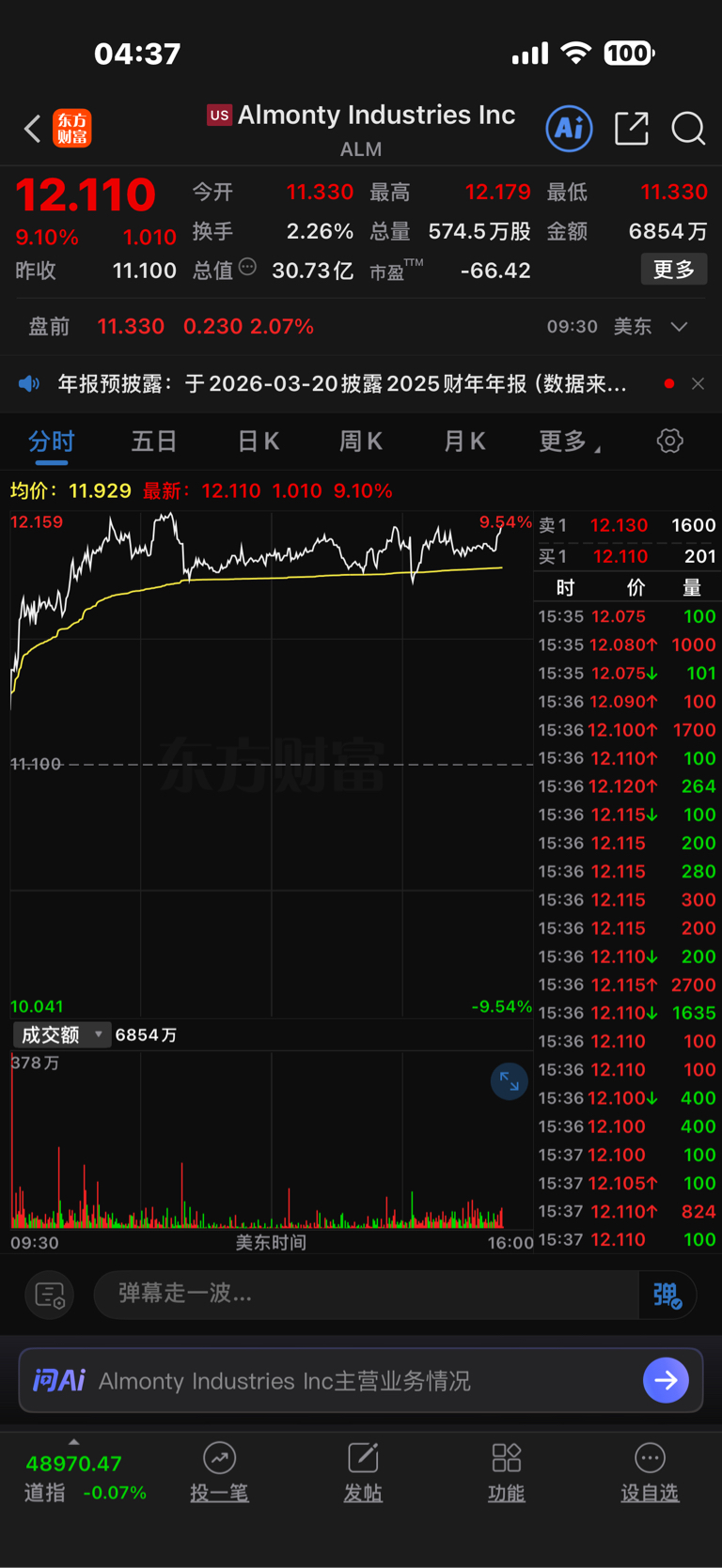Tap the trade row with volume 2700

click(x=627, y=985)
